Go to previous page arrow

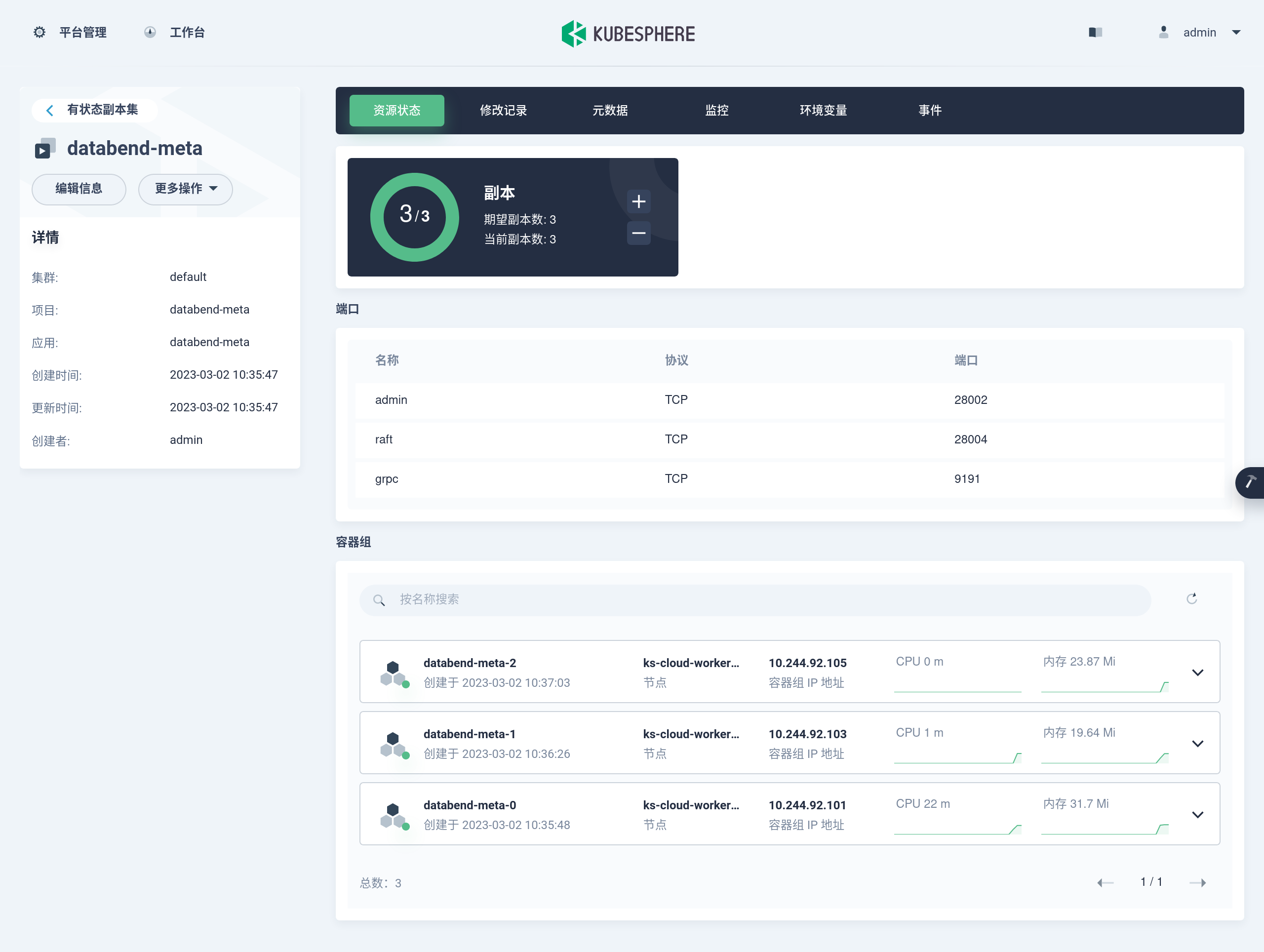[x=1105, y=883]
